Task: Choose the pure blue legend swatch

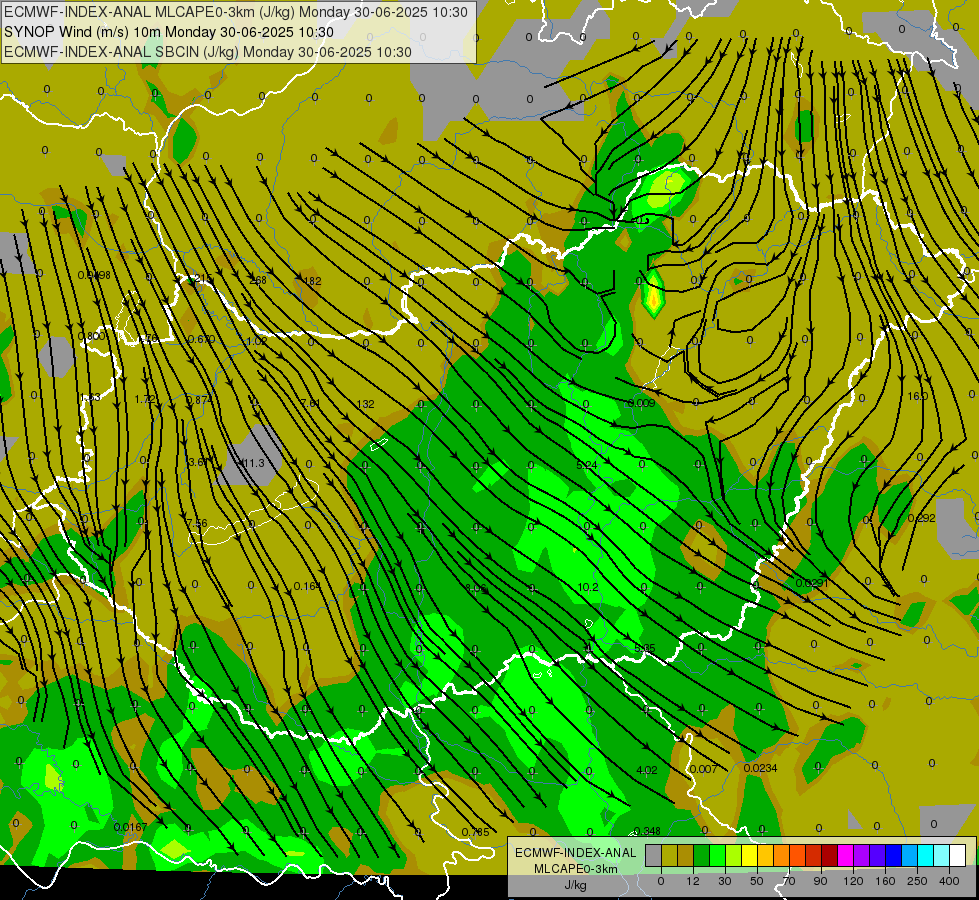Action: click(x=894, y=855)
